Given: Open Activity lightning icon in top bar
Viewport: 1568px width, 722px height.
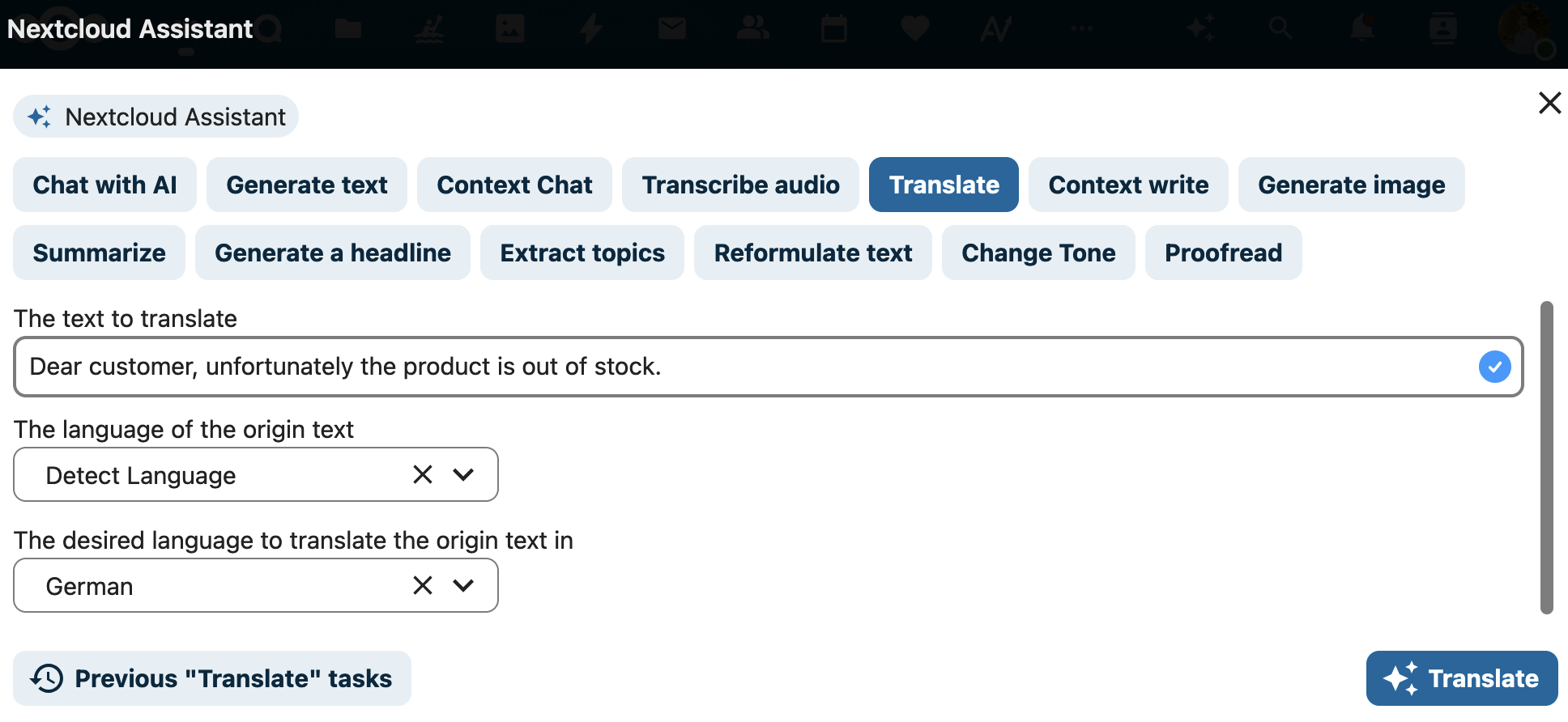Looking at the screenshot, I should 591,29.
